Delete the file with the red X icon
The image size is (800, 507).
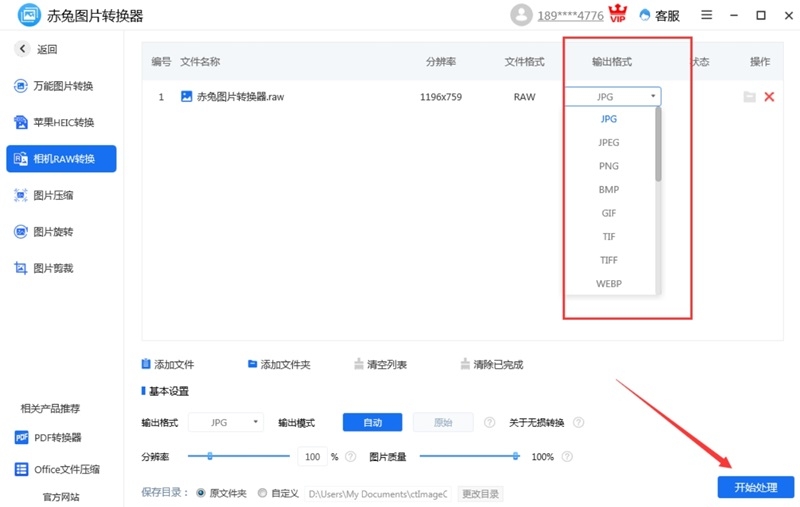point(769,96)
